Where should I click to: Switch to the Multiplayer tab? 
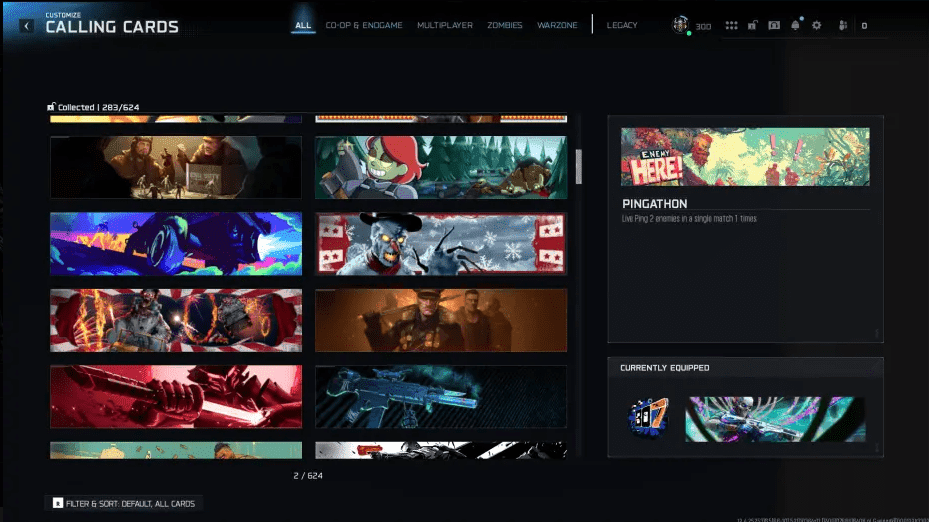click(x=444, y=25)
